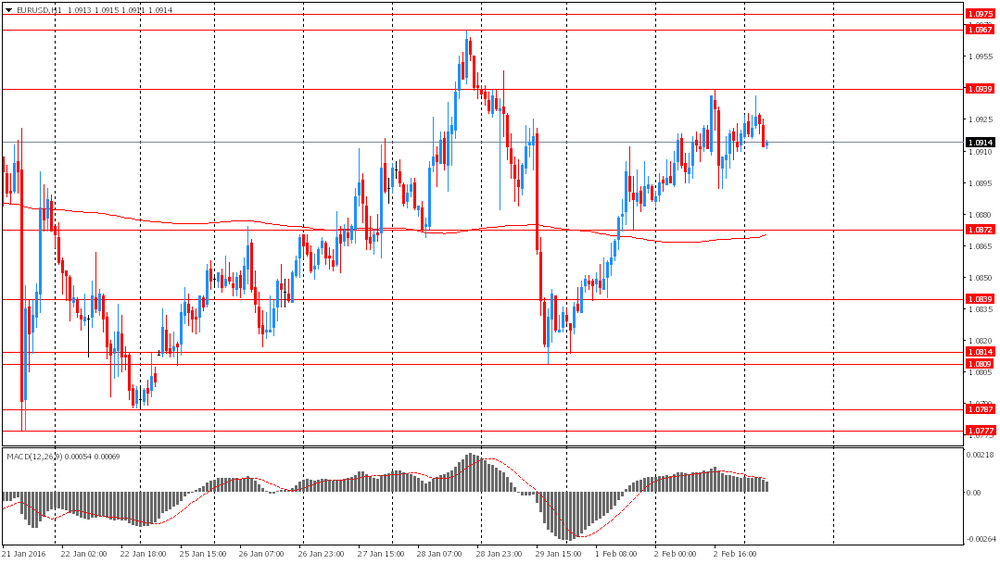Select the 1.0777 bottom price level tag
1000x564 pixels.
[x=980, y=430]
